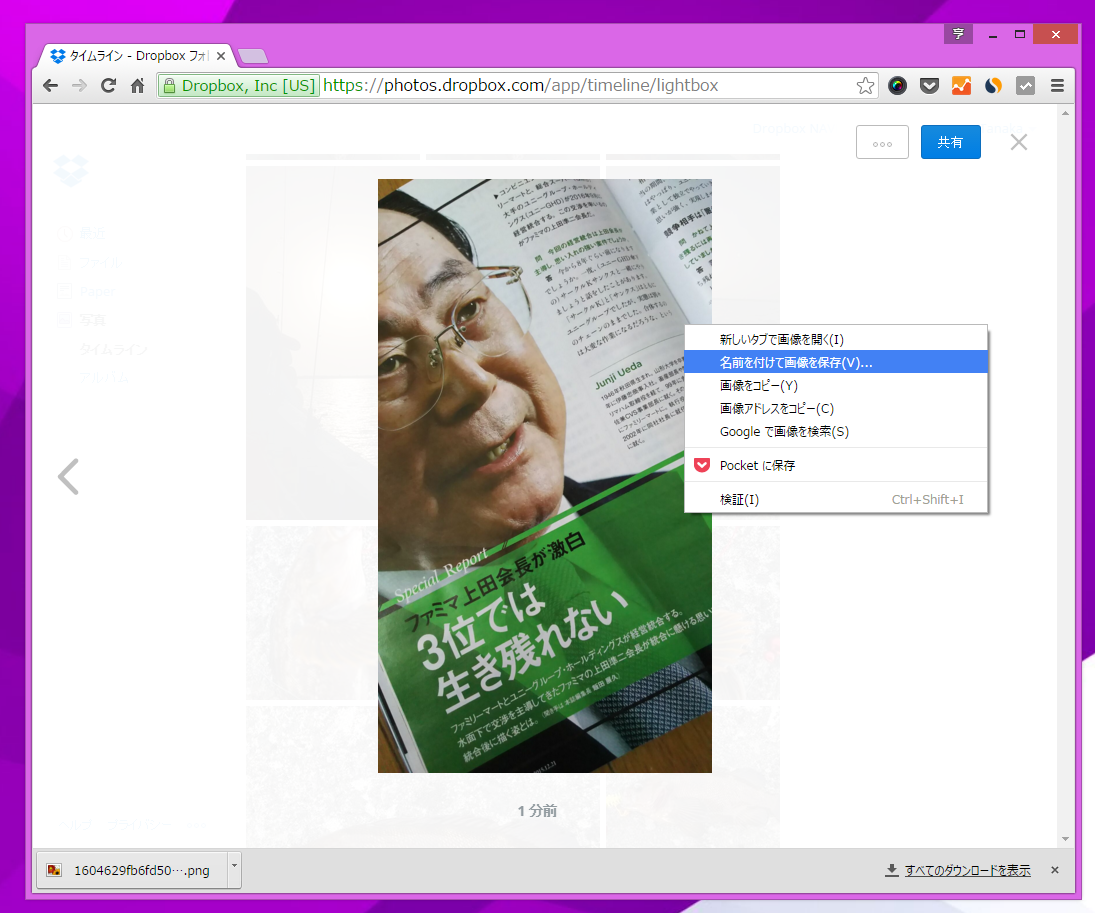Open the three-dots more options button

(882, 143)
